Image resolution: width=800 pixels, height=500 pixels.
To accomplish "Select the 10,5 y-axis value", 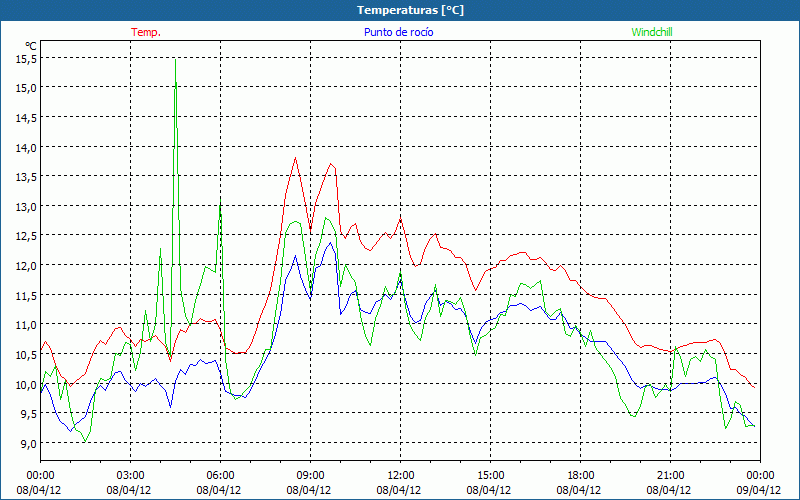I will (x=27, y=355).
